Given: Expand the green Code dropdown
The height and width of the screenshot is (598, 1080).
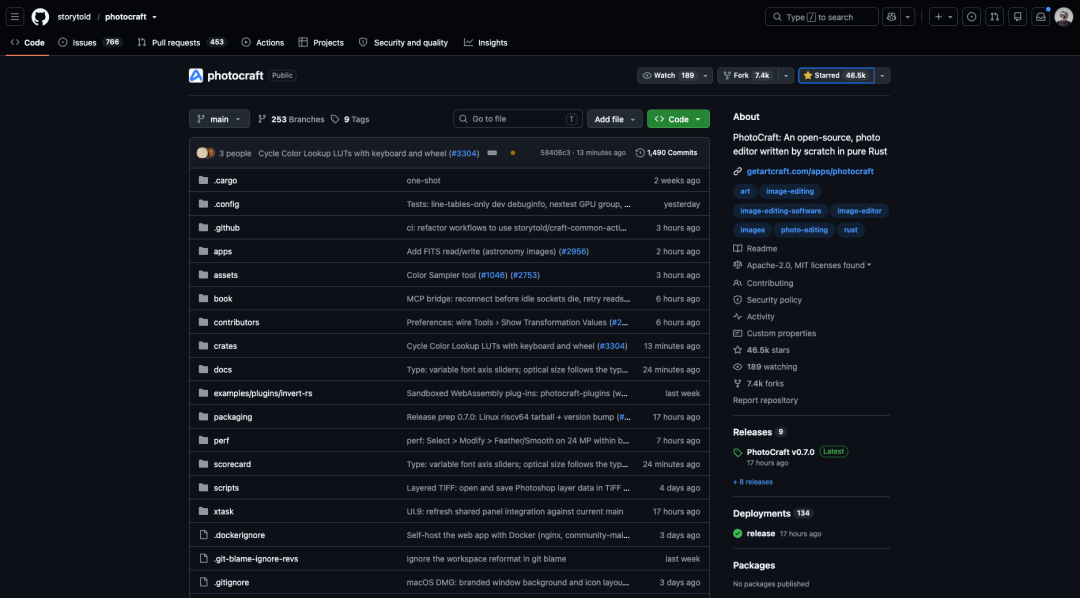Looking at the screenshot, I should [678, 119].
